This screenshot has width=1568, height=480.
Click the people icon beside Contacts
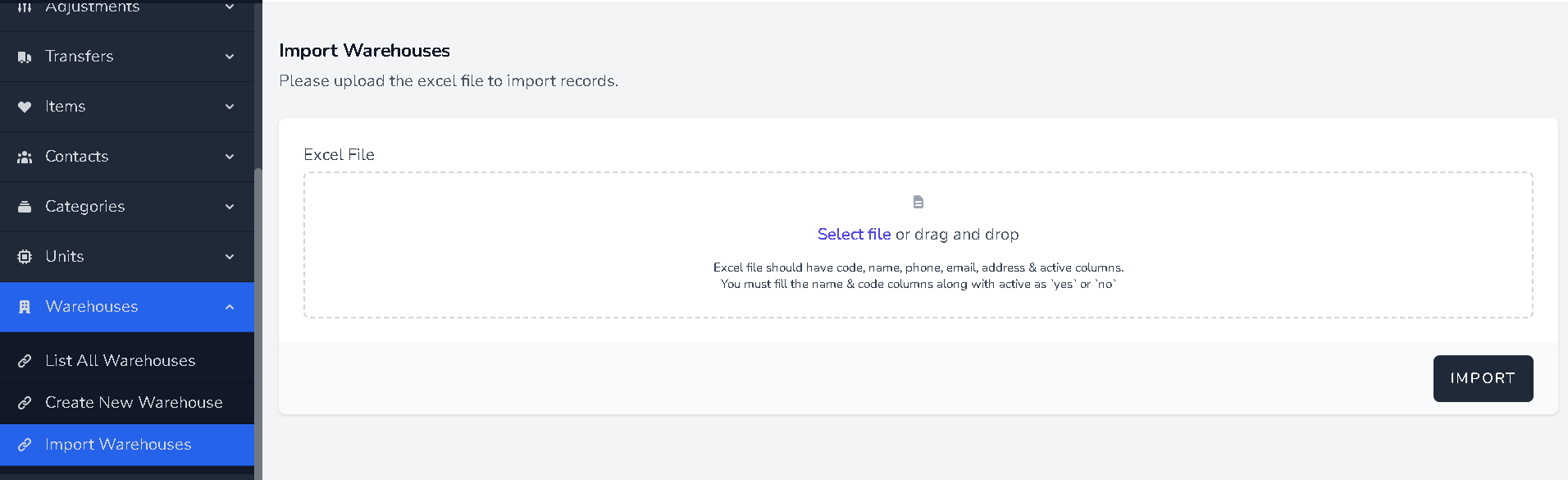25,157
